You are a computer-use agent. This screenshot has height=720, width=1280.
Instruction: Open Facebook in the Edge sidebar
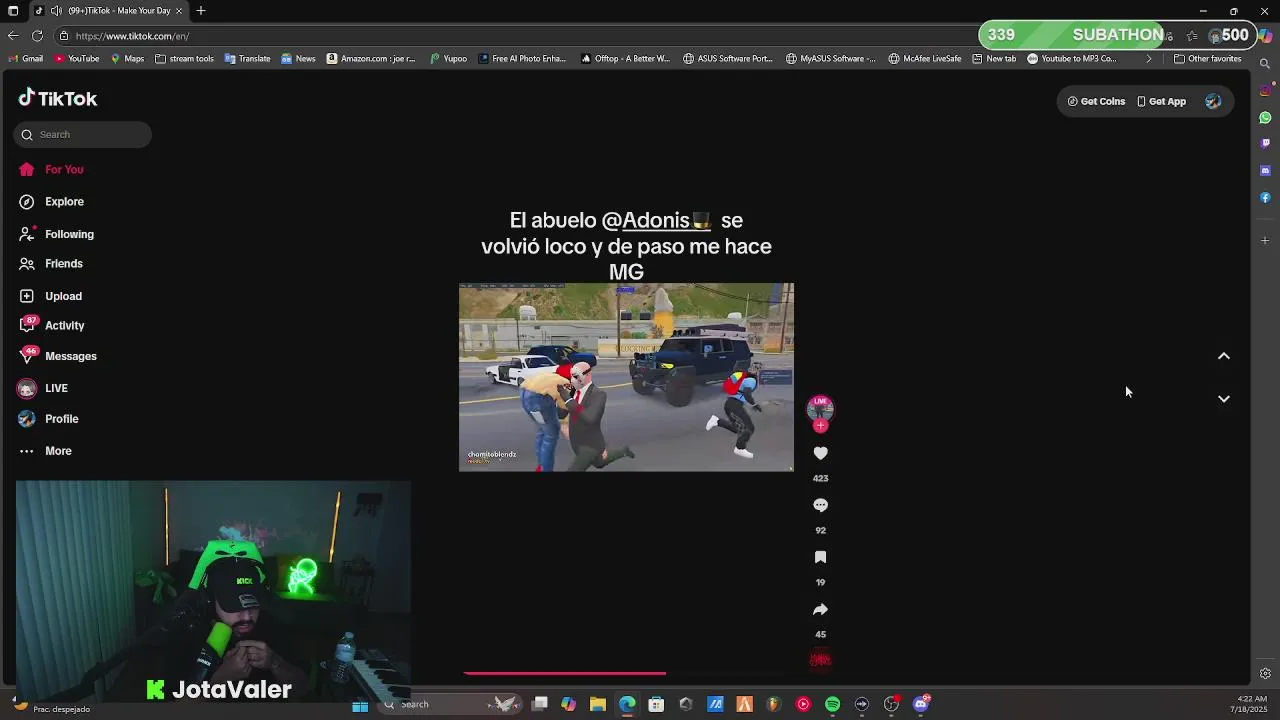click(x=1265, y=198)
